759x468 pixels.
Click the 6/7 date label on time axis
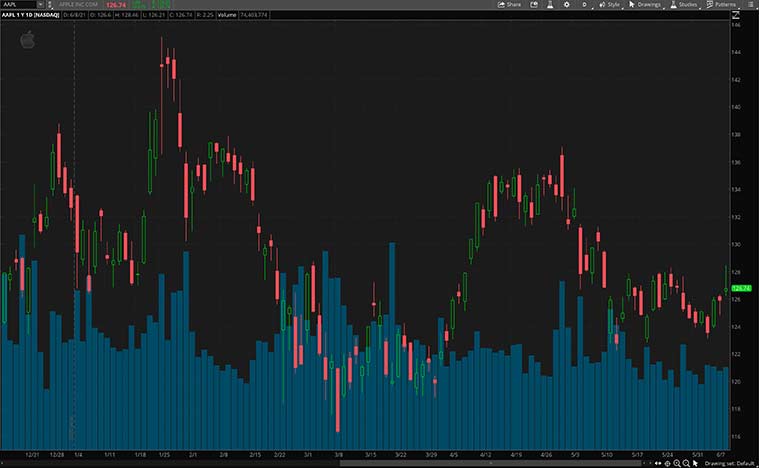tap(721, 455)
